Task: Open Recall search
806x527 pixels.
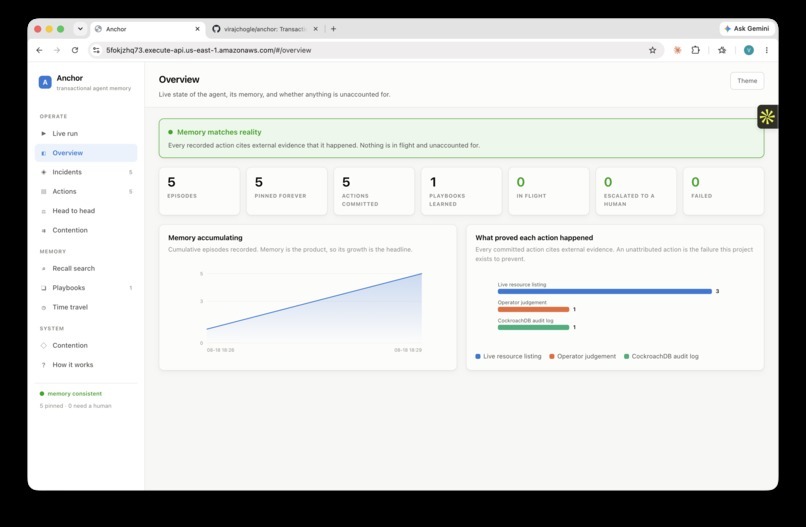Action: tap(85, 268)
